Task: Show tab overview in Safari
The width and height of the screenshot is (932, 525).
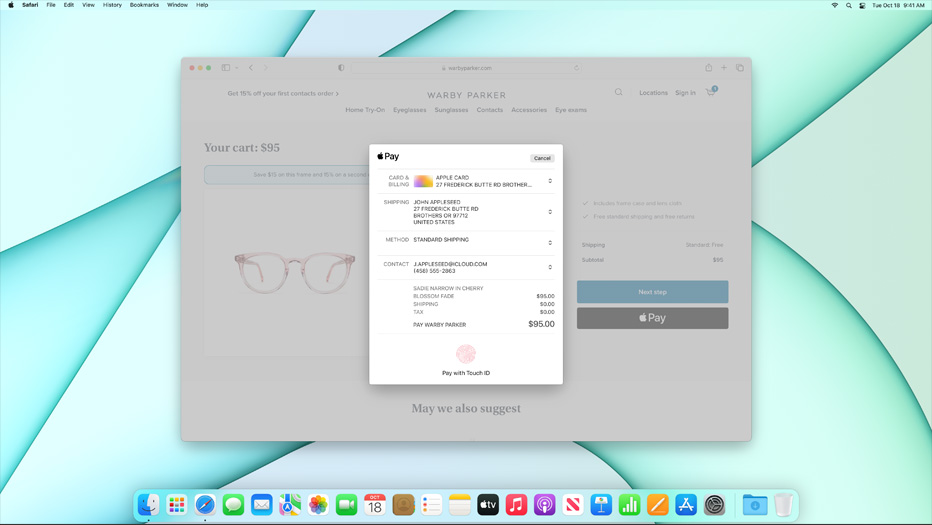Action: [740, 68]
